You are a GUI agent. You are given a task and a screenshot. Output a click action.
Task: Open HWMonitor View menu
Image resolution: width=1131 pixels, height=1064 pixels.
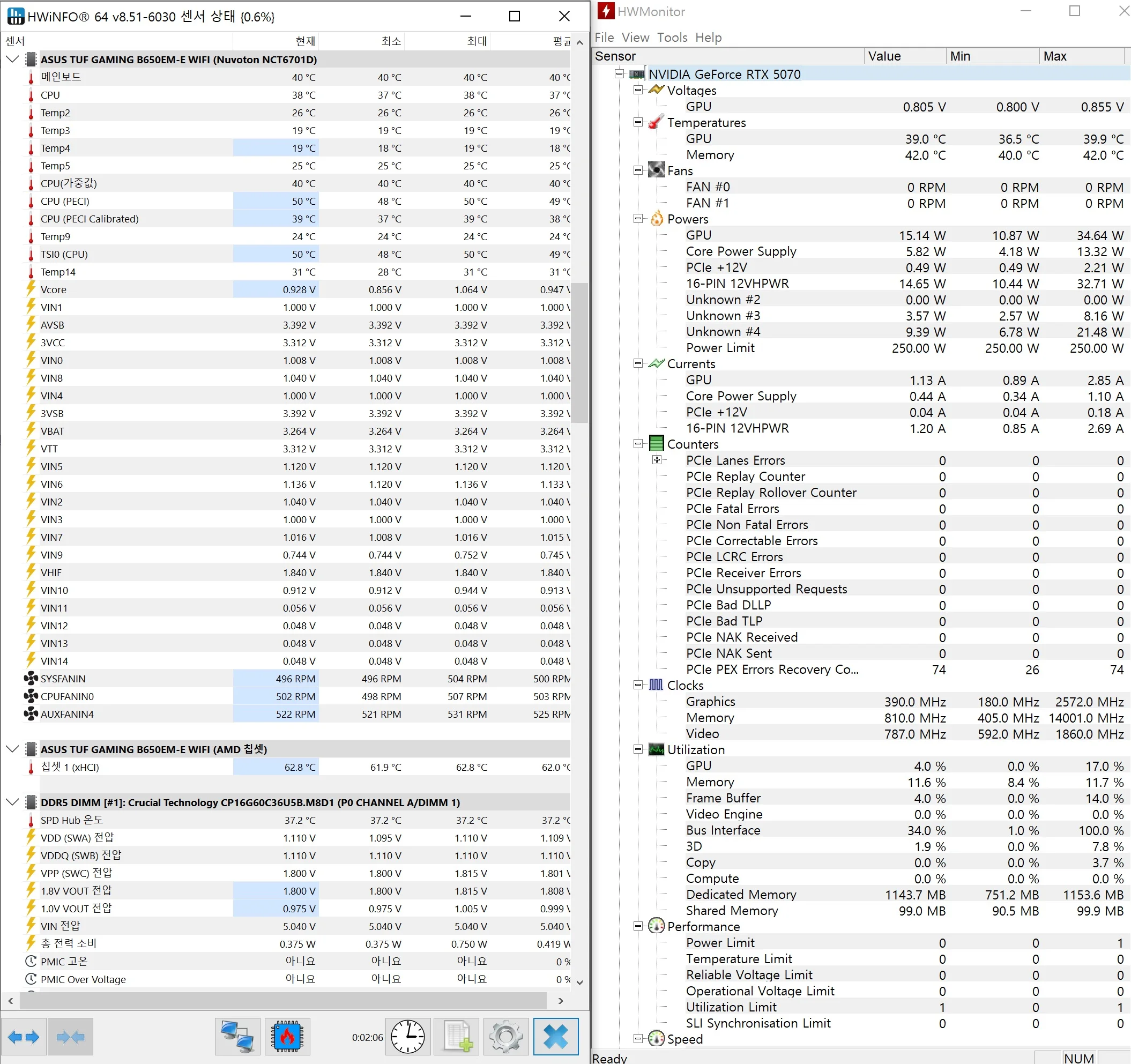(636, 38)
